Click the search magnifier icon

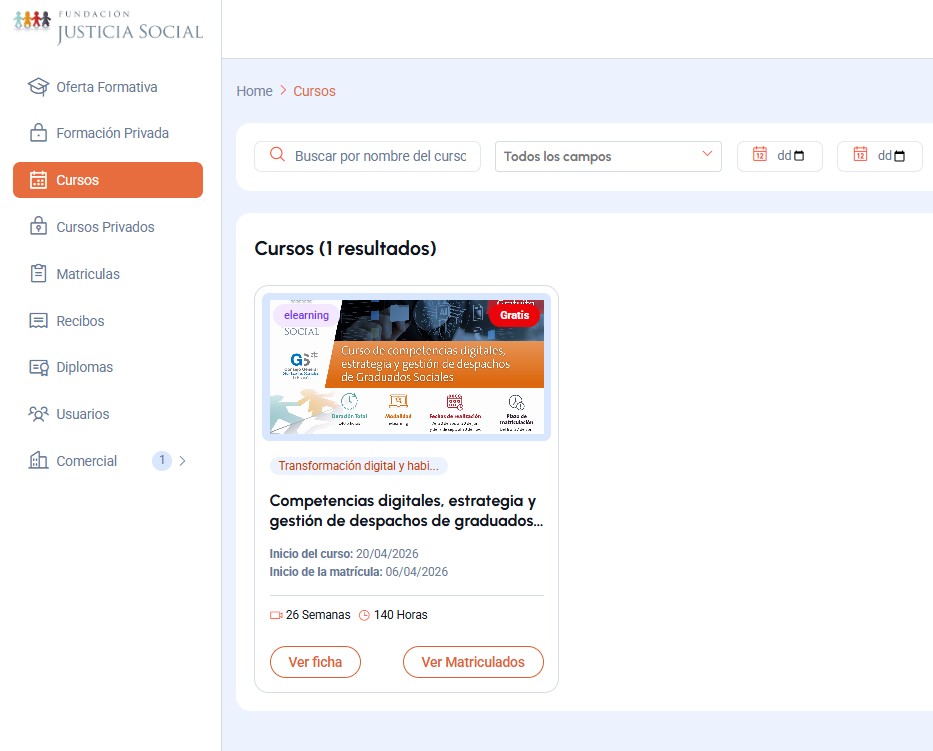pyautogui.click(x=277, y=155)
